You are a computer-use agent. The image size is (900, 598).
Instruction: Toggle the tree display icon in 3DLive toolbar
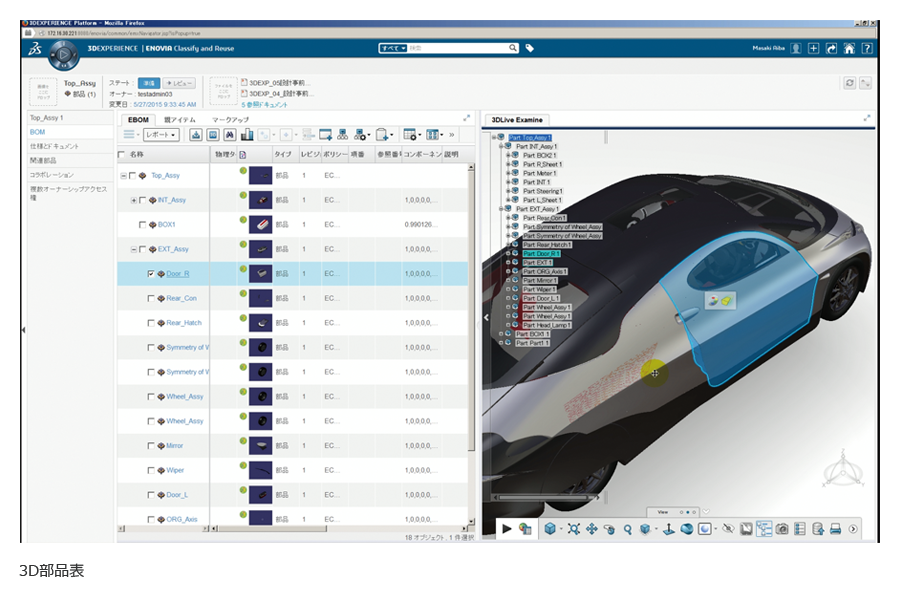click(764, 529)
